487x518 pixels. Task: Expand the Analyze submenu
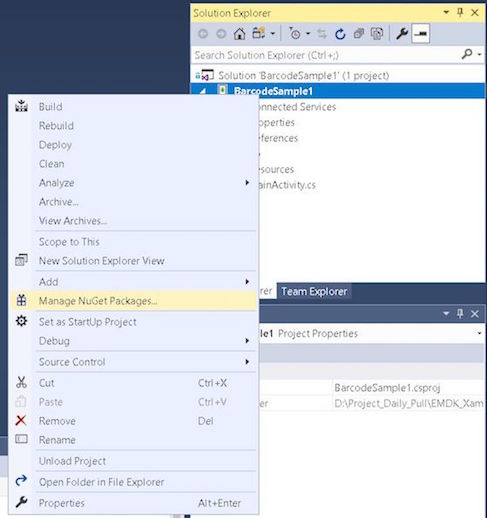pyautogui.click(x=133, y=183)
